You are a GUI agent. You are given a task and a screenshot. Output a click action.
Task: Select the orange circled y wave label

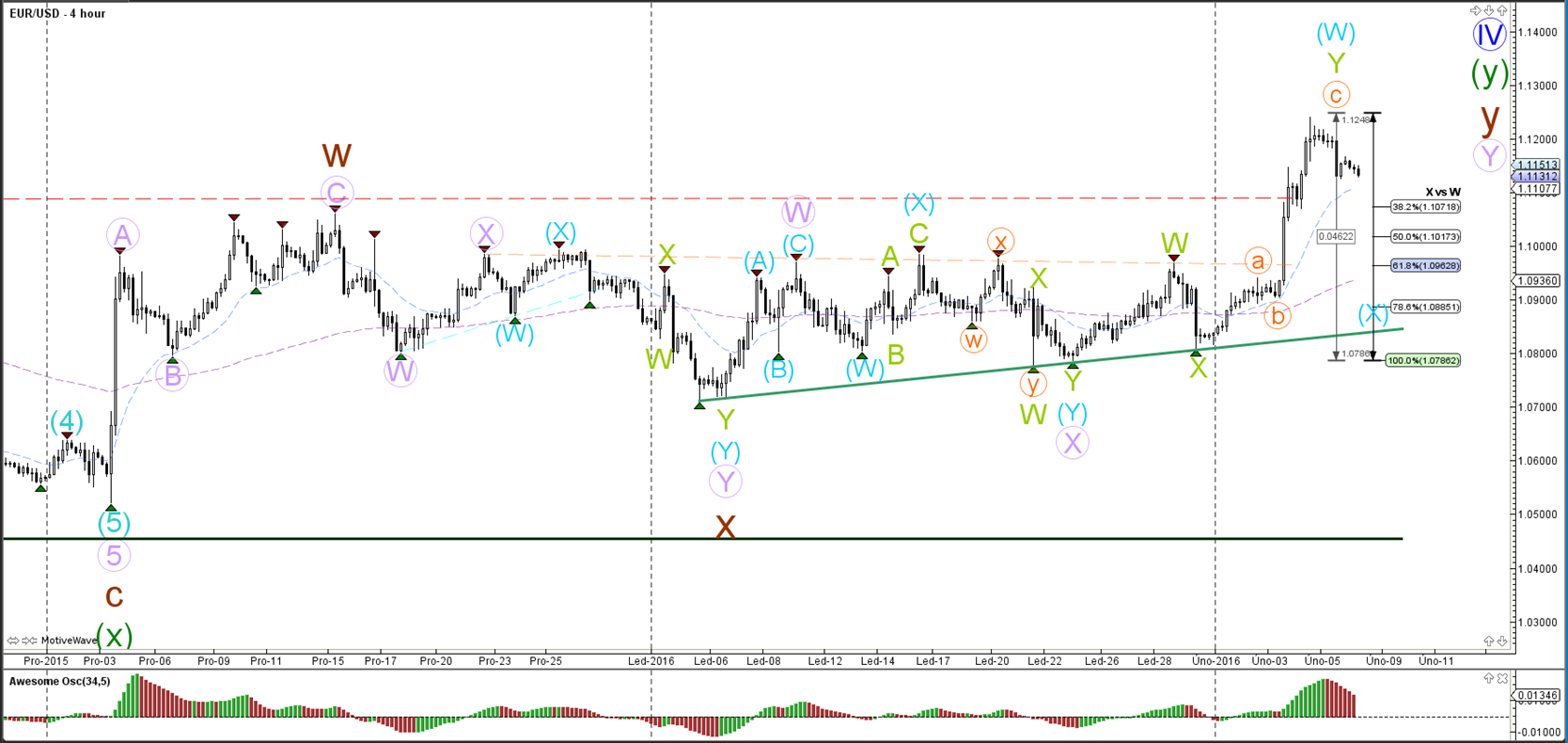[x=1032, y=383]
